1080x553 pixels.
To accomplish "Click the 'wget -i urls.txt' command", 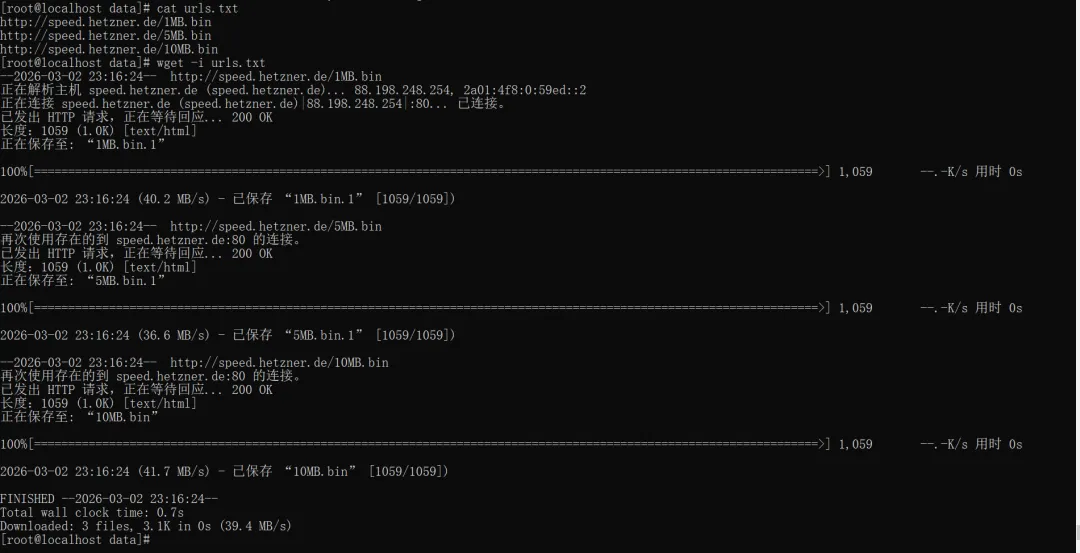I will point(211,62).
